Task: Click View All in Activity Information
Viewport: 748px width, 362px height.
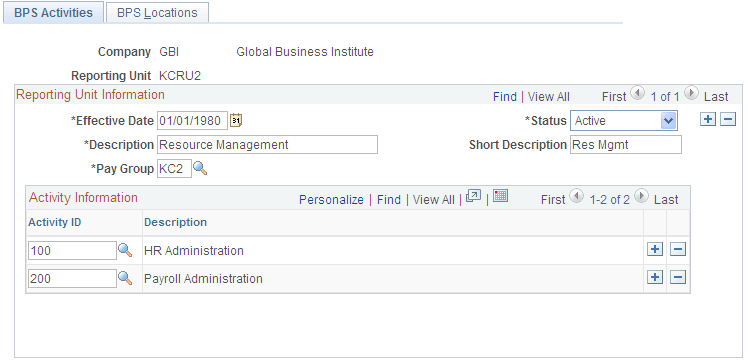Action: 434,200
